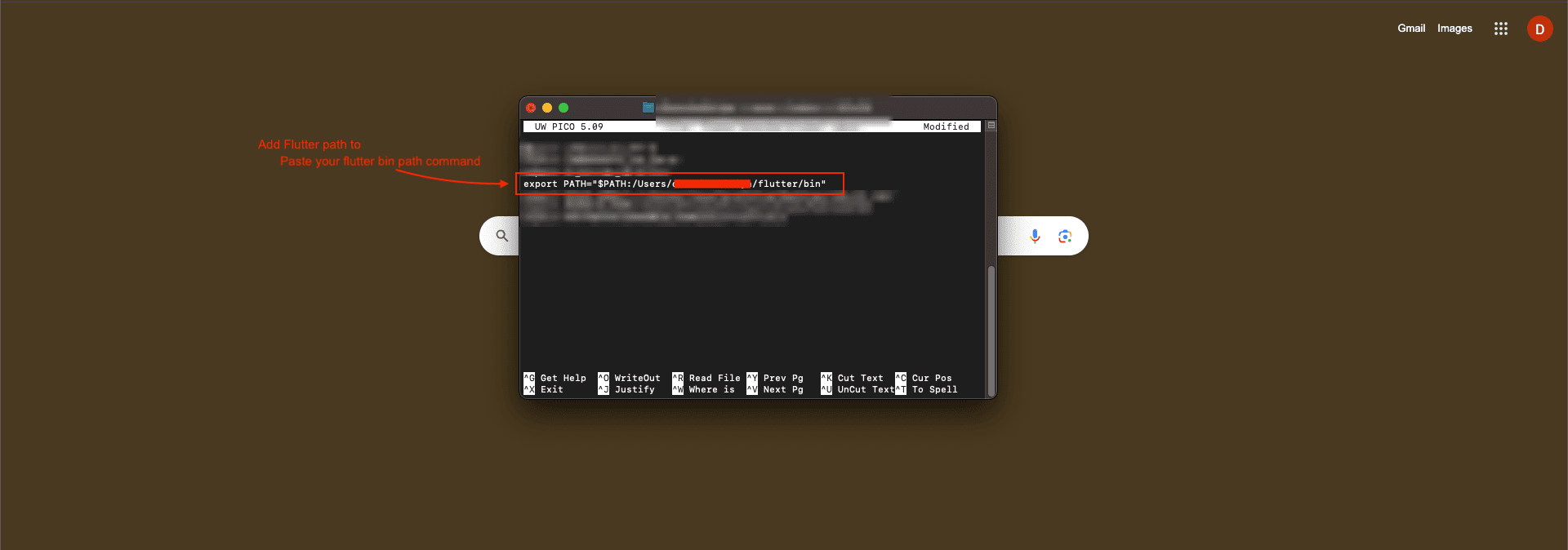Click the "Modified" status text
The width and height of the screenshot is (1568, 550).
(x=946, y=126)
